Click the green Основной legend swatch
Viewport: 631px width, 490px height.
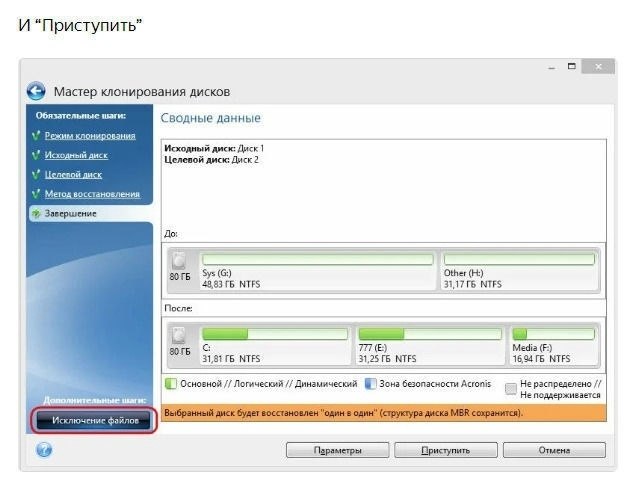[169, 385]
